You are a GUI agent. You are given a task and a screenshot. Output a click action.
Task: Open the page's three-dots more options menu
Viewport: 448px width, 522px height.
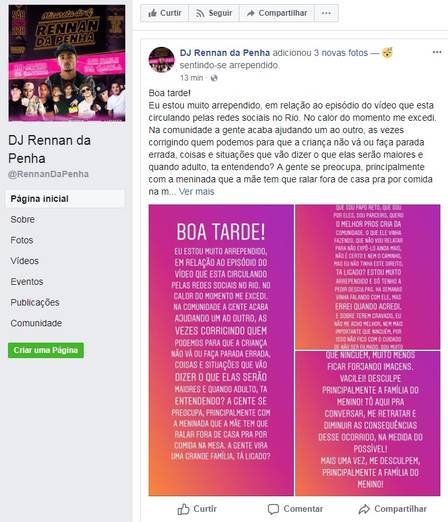coord(326,13)
